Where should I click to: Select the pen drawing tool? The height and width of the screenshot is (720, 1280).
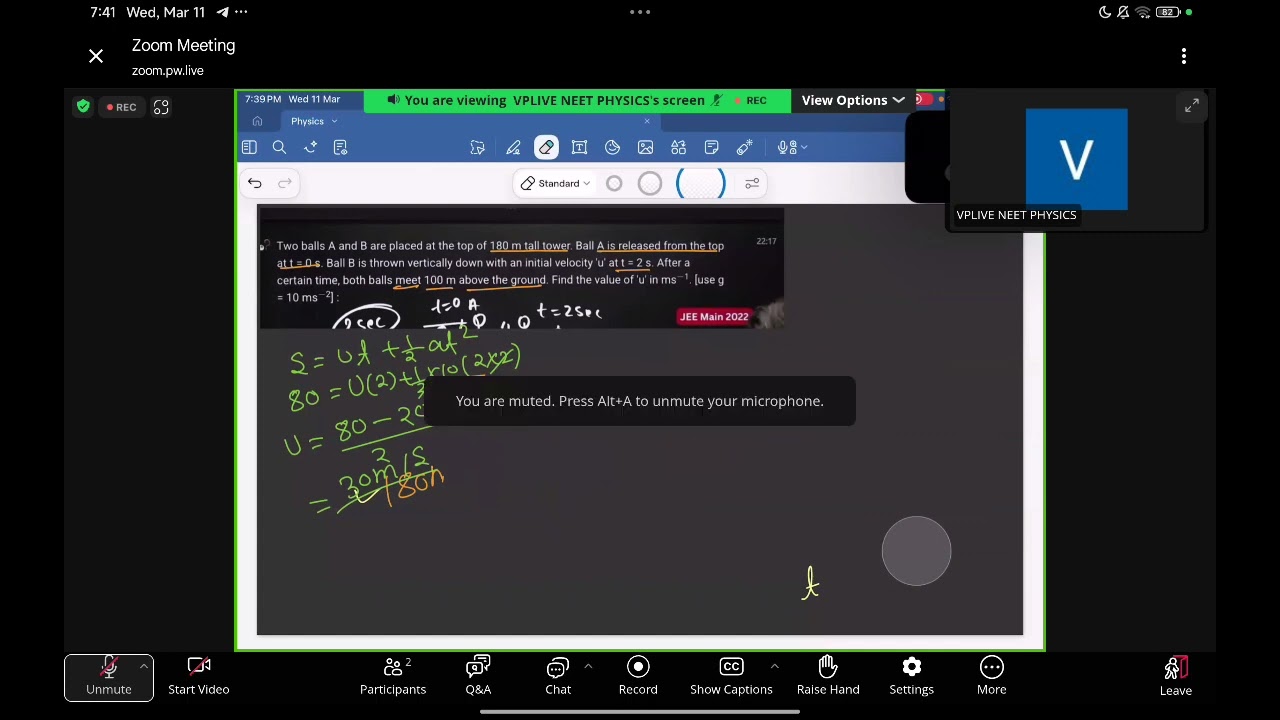pyautogui.click(x=513, y=148)
